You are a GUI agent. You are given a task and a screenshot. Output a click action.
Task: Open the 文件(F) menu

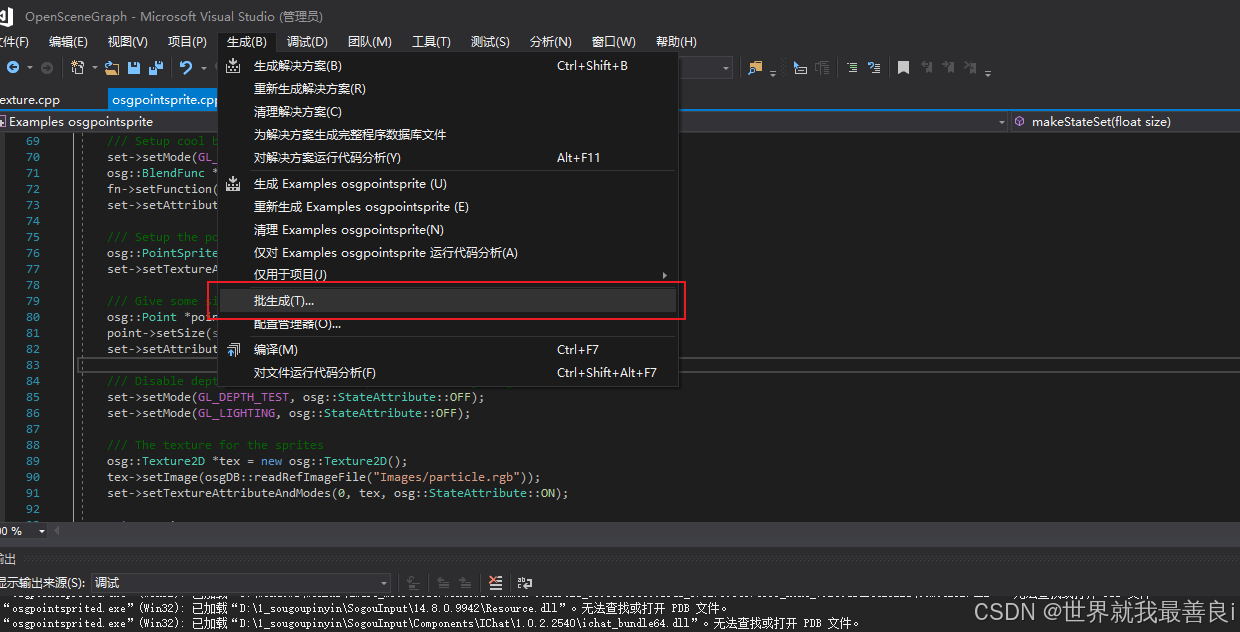(x=13, y=42)
